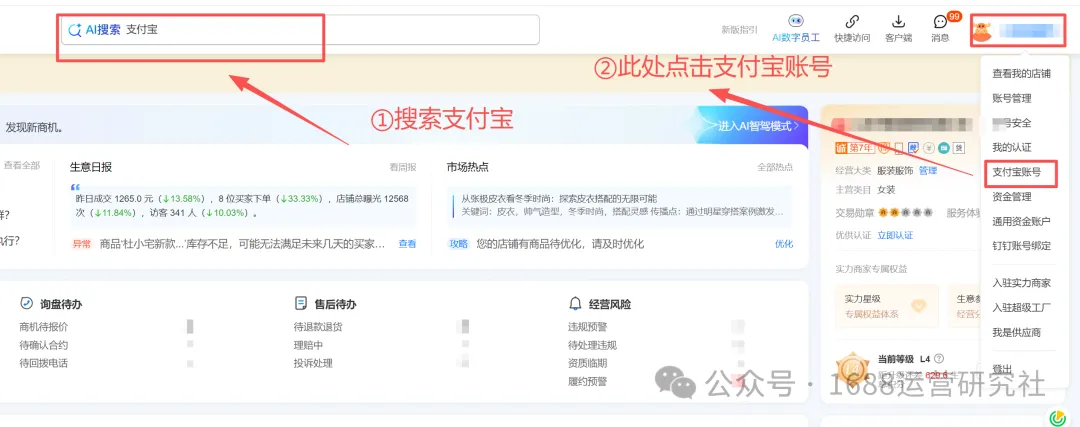Select 钉钉账号绑定 menu item
Viewport: 1080px width, 427px height.
(1021, 245)
